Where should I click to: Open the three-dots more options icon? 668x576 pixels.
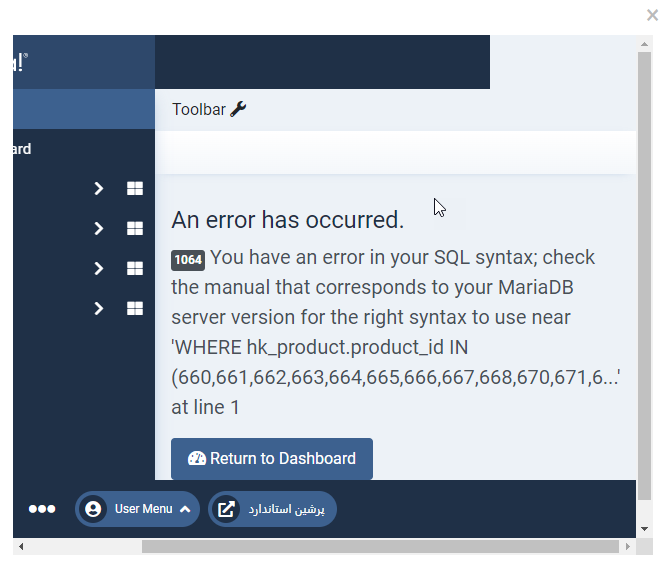click(42, 509)
